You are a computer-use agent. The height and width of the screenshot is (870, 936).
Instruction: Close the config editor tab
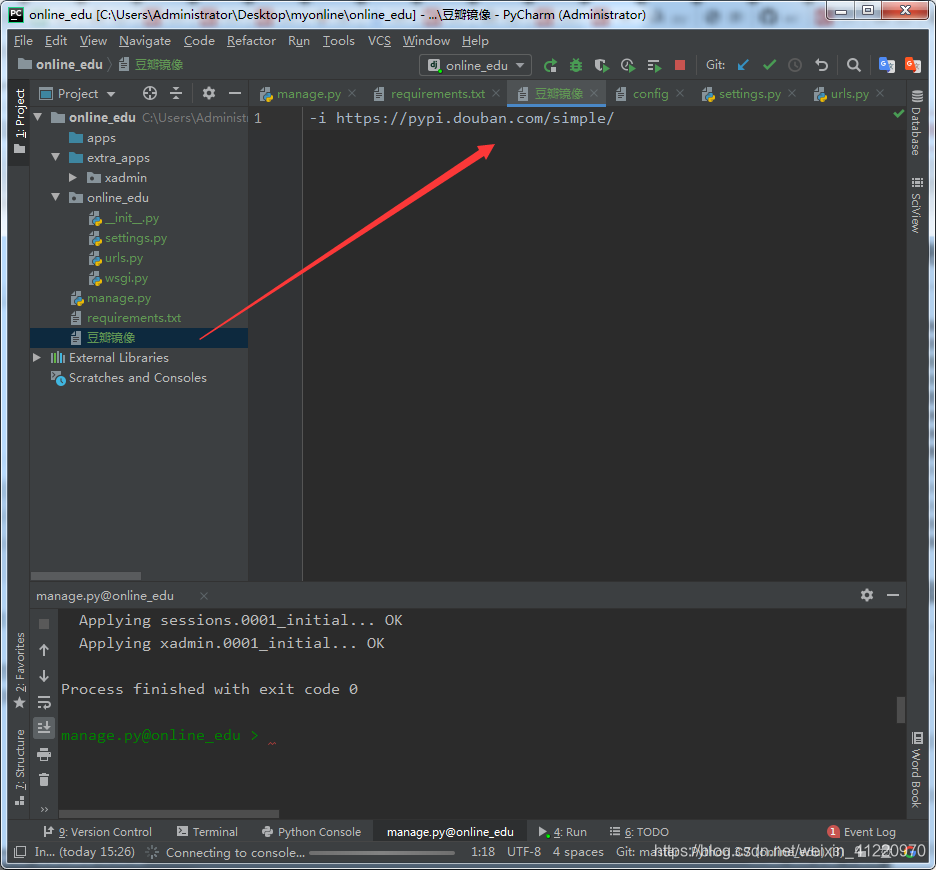680,94
